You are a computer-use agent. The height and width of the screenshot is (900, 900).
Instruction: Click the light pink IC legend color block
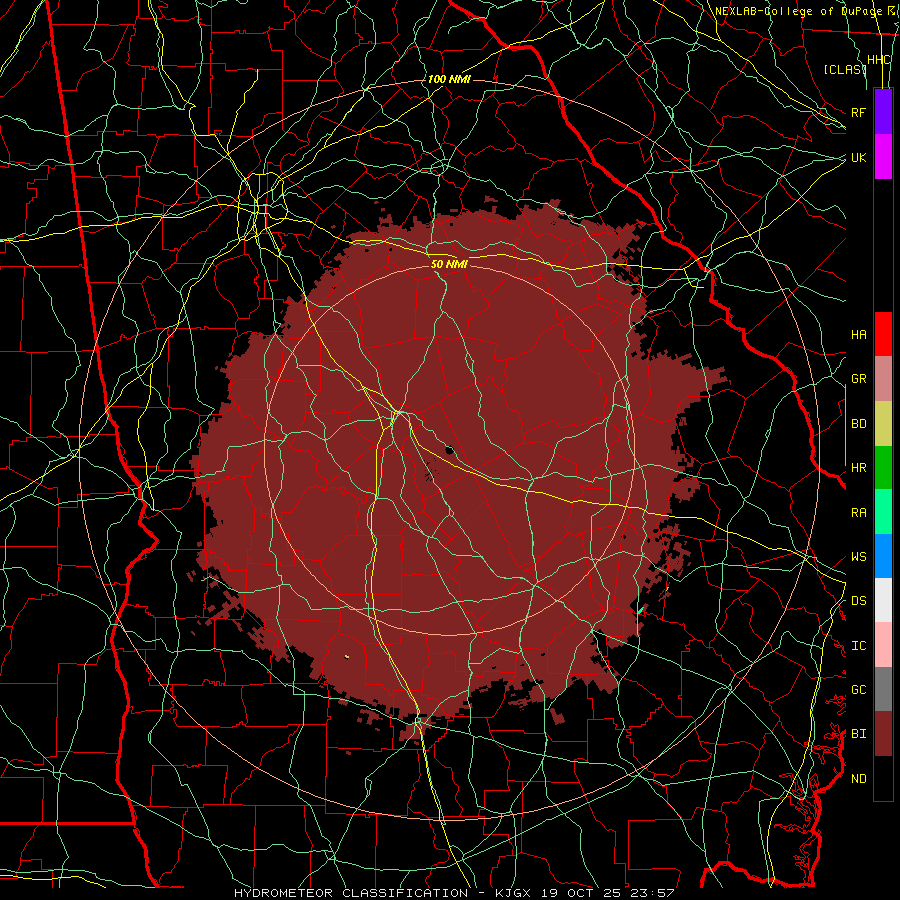(883, 645)
